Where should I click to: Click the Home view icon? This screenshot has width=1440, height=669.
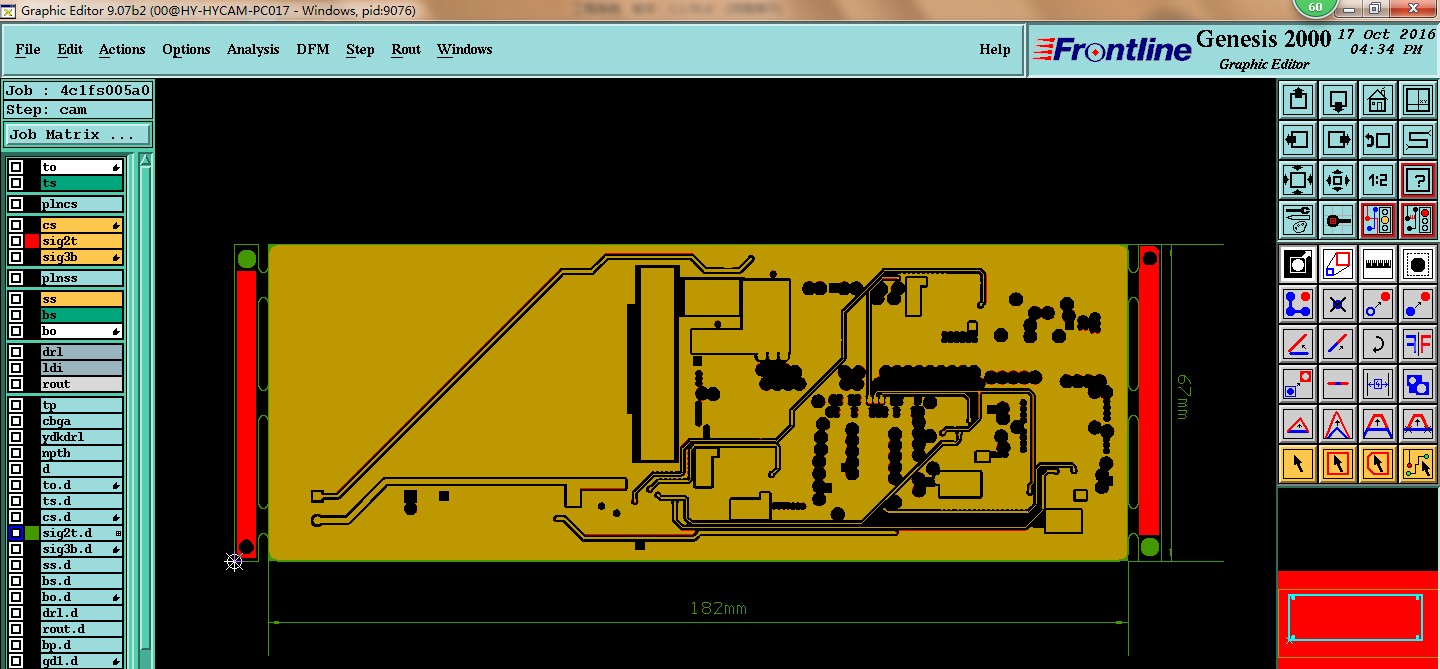pyautogui.click(x=1378, y=100)
